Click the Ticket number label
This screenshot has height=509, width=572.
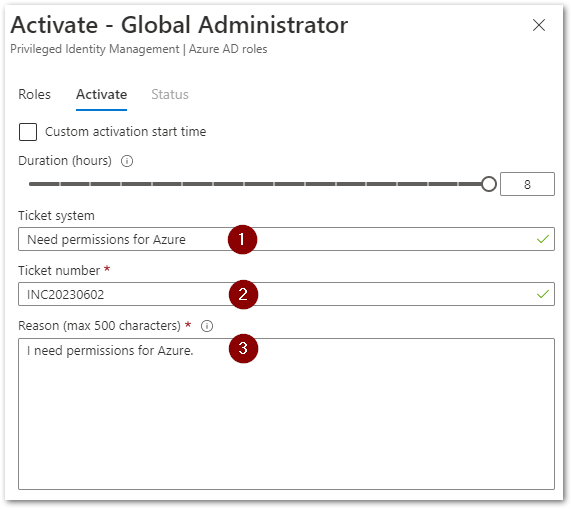pyautogui.click(x=59, y=271)
